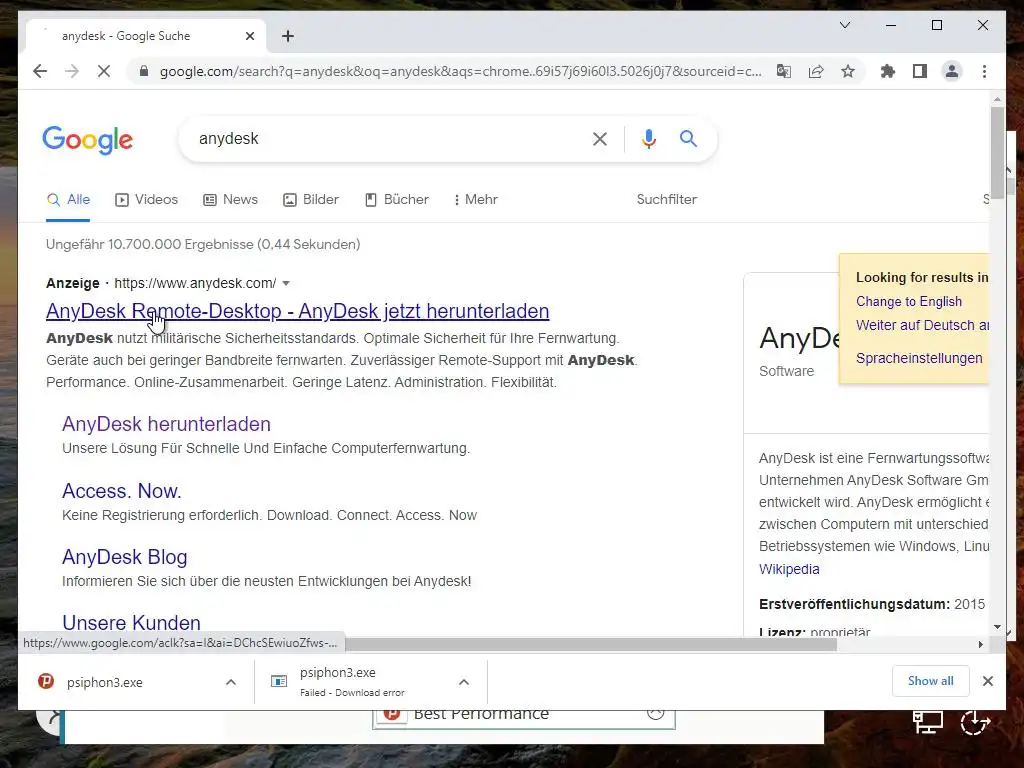Open Suchfilter options
This screenshot has height=768, width=1024.
point(667,199)
